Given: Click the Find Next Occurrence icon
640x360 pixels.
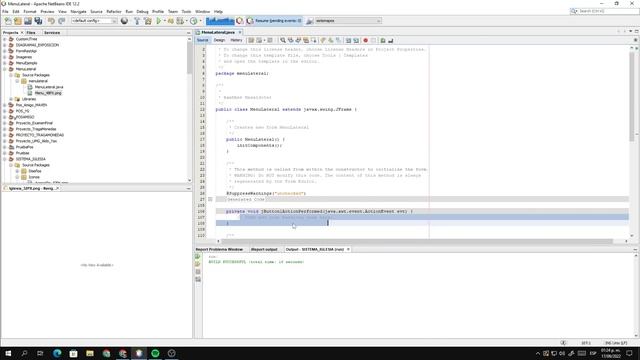Looking at the screenshot, I should pyautogui.click(x=298, y=40).
